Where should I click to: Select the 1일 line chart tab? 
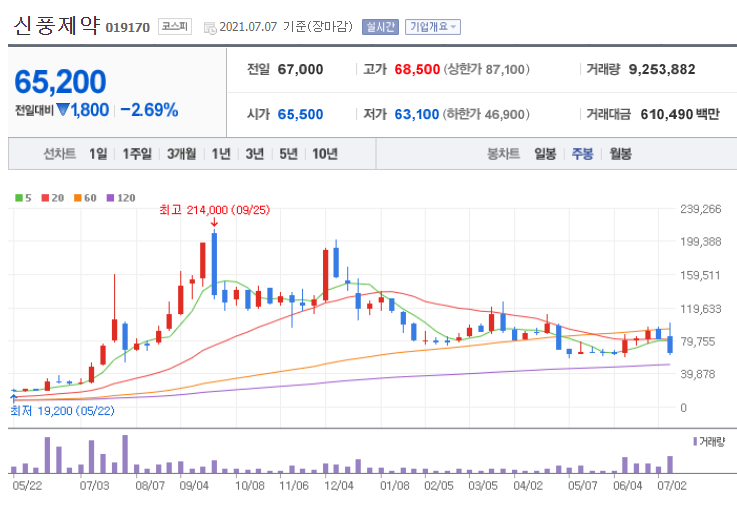[98, 154]
